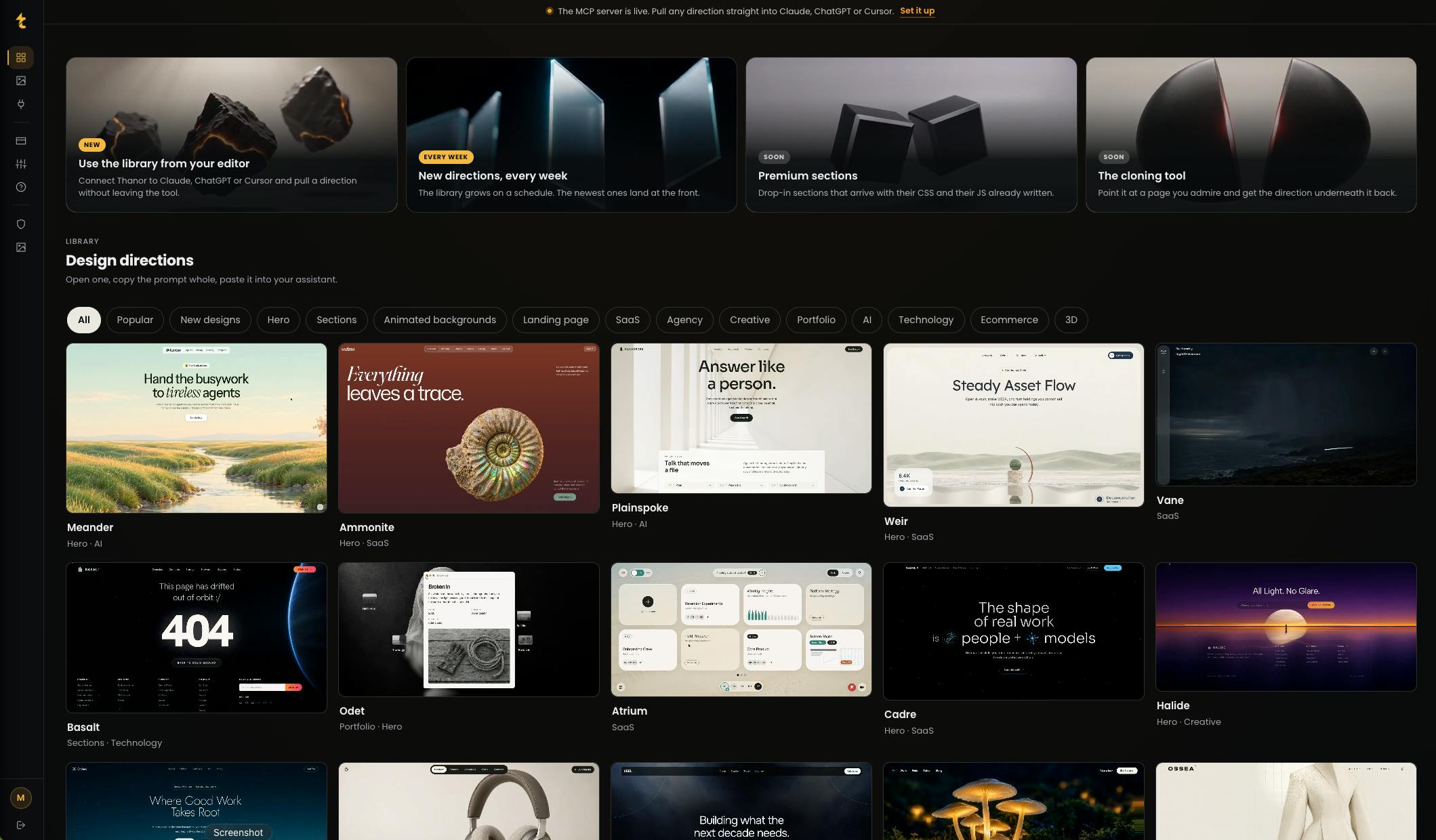
Task: Open the plug connections icon
Action: click(x=21, y=104)
